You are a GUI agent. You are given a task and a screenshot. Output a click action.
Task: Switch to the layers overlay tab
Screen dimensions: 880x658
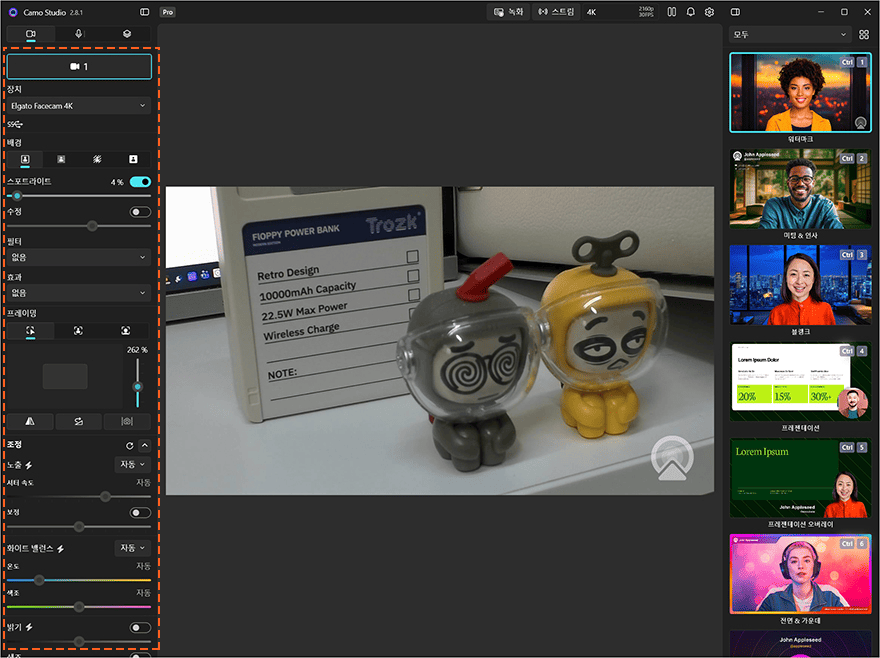[127, 34]
